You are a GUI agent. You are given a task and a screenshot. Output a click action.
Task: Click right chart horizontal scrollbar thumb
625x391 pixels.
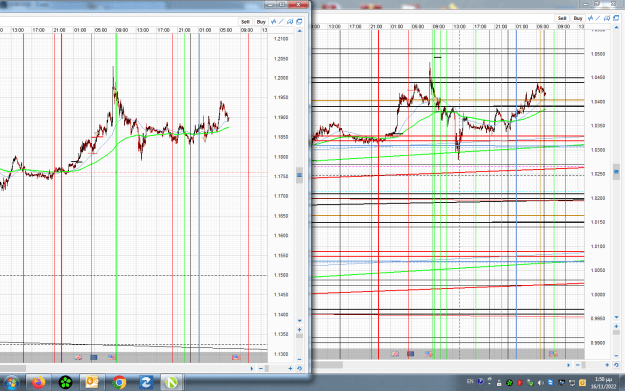(x=327, y=365)
